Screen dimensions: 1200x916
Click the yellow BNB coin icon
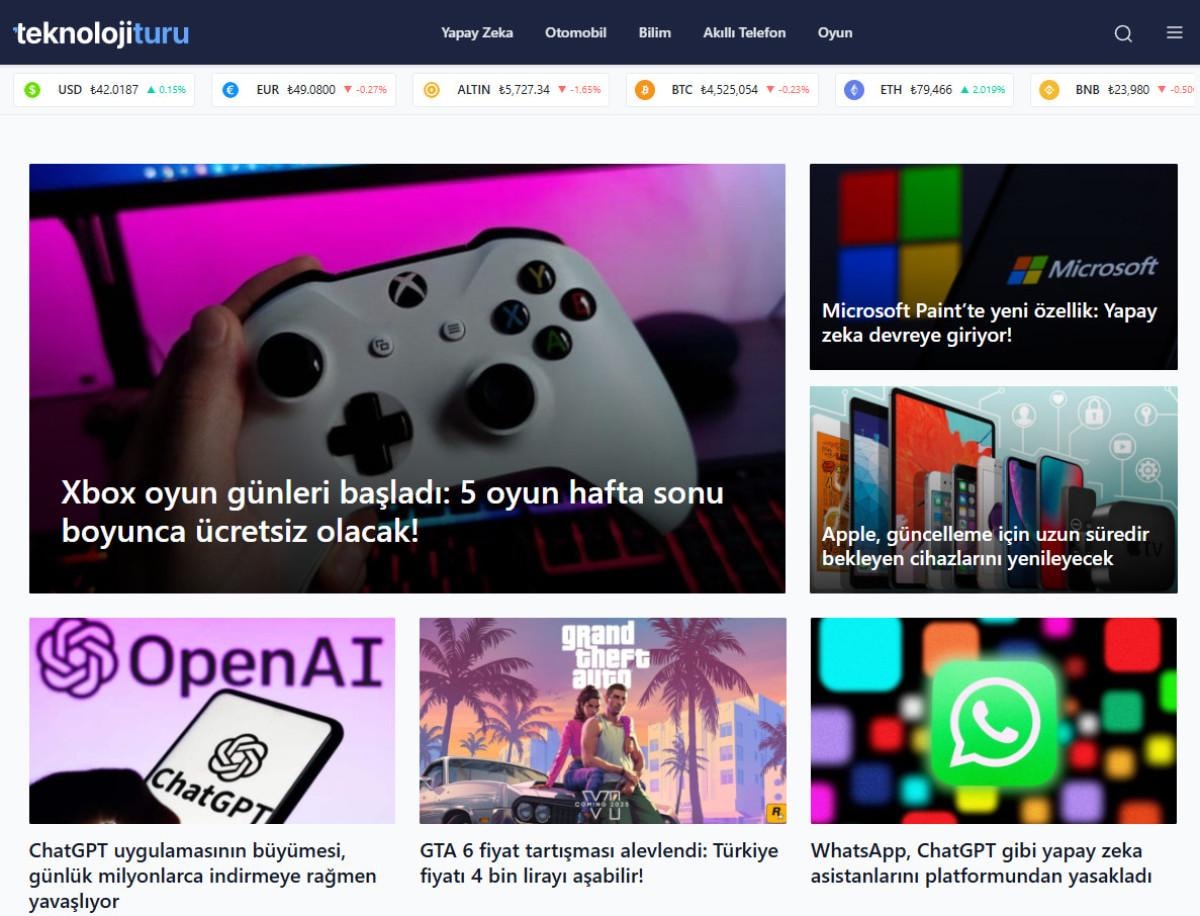1049,90
